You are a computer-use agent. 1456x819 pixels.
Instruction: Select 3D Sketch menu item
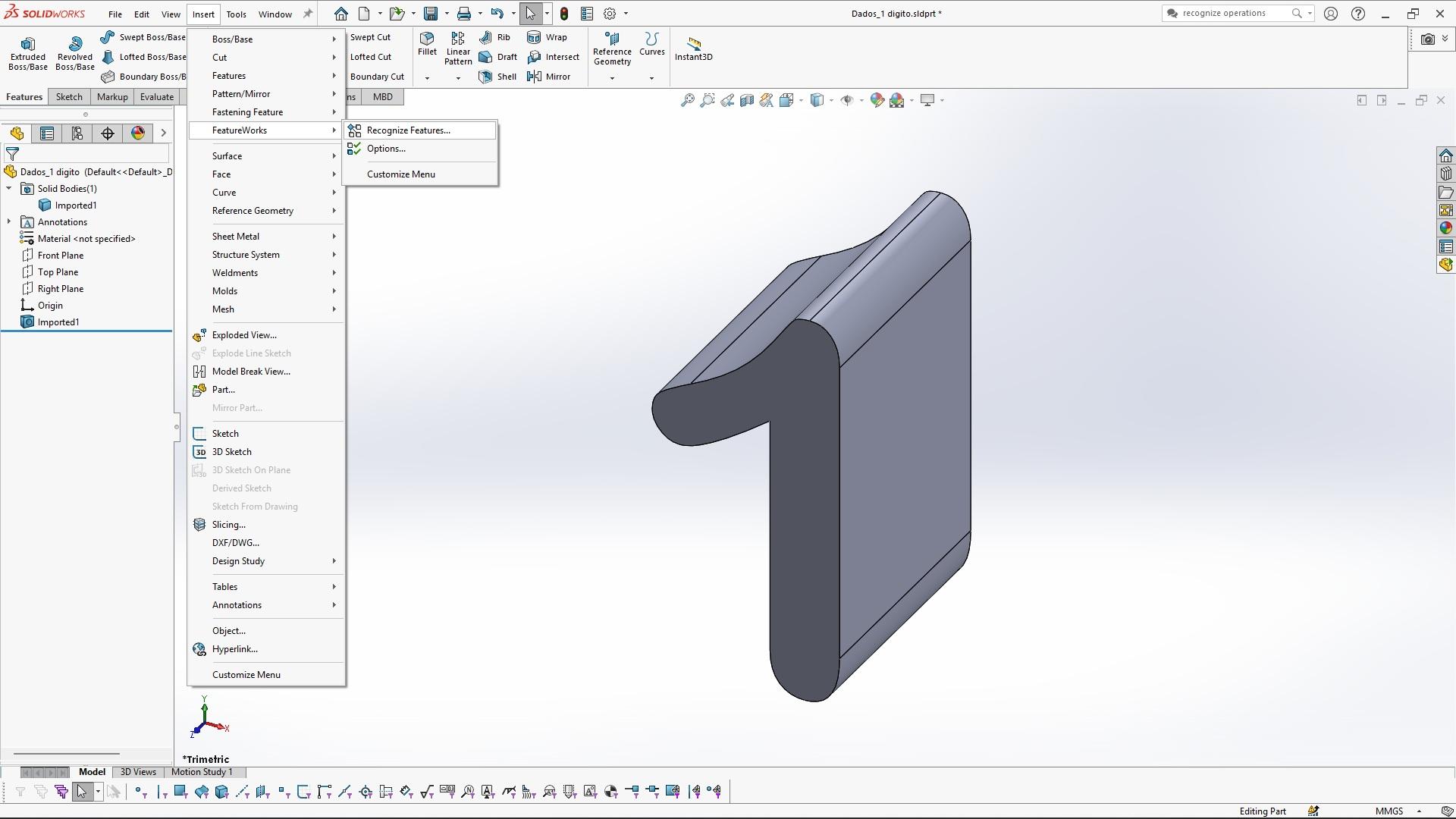[266, 452]
